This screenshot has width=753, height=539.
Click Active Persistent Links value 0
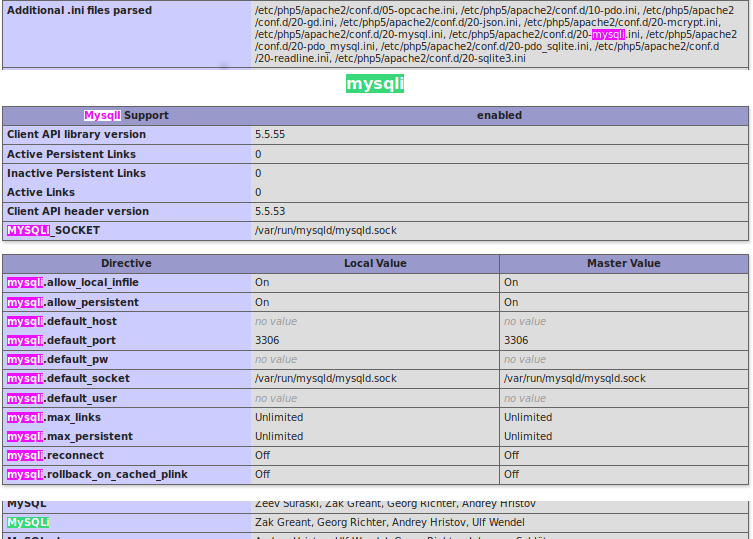coord(258,154)
